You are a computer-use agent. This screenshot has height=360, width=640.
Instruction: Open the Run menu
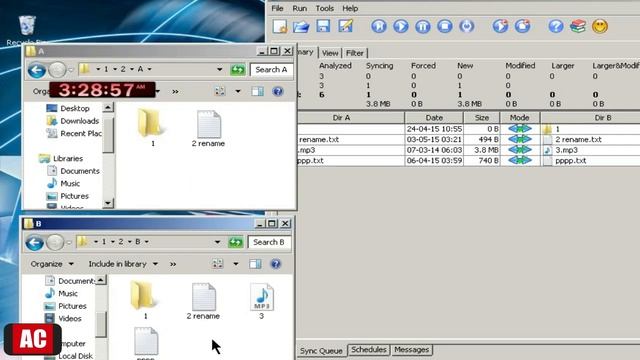[300, 8]
